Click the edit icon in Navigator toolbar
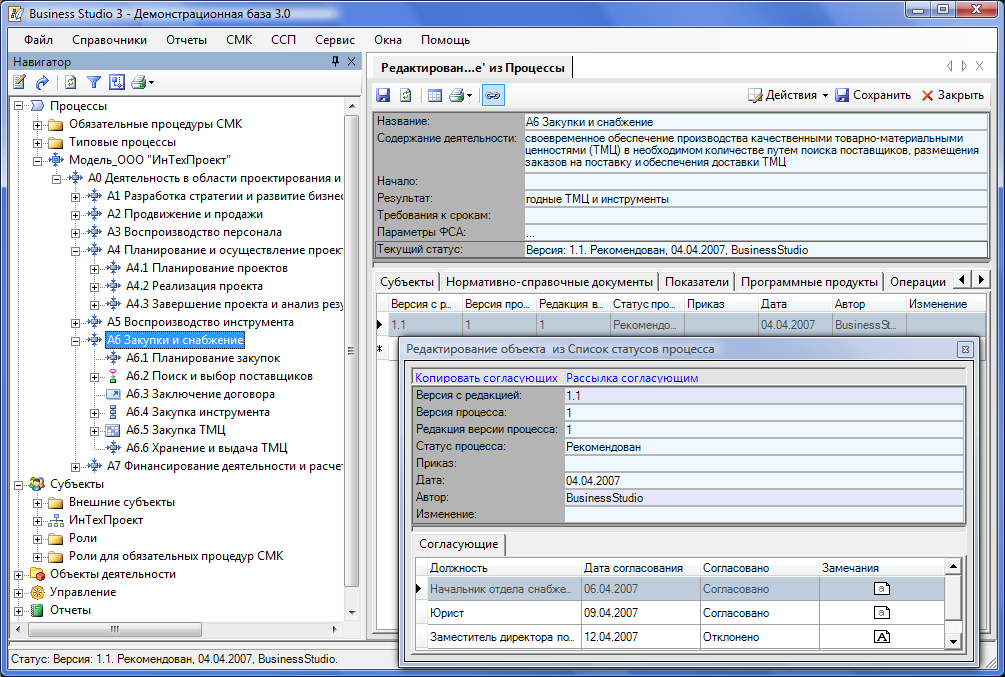This screenshot has width=1005, height=677. pyautogui.click(x=19, y=83)
